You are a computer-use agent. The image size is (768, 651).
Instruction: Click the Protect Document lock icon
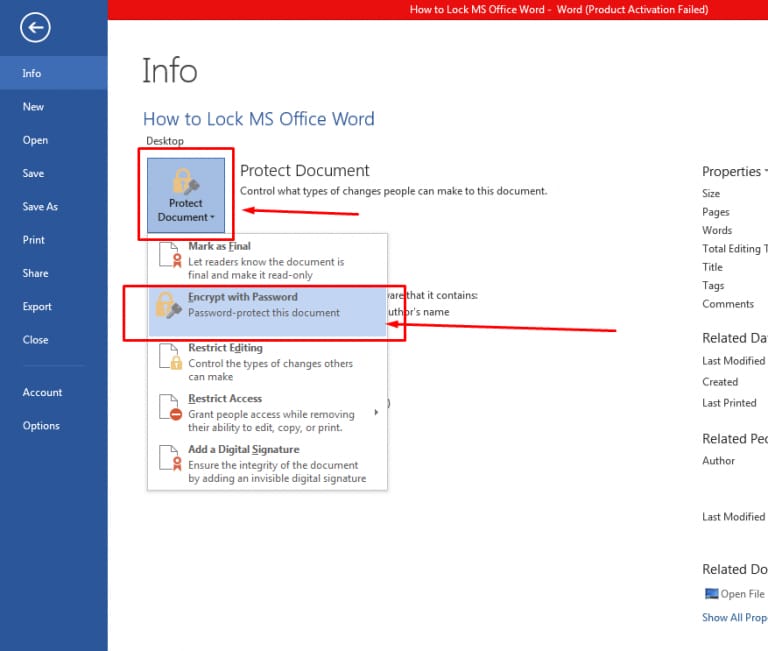[186, 181]
